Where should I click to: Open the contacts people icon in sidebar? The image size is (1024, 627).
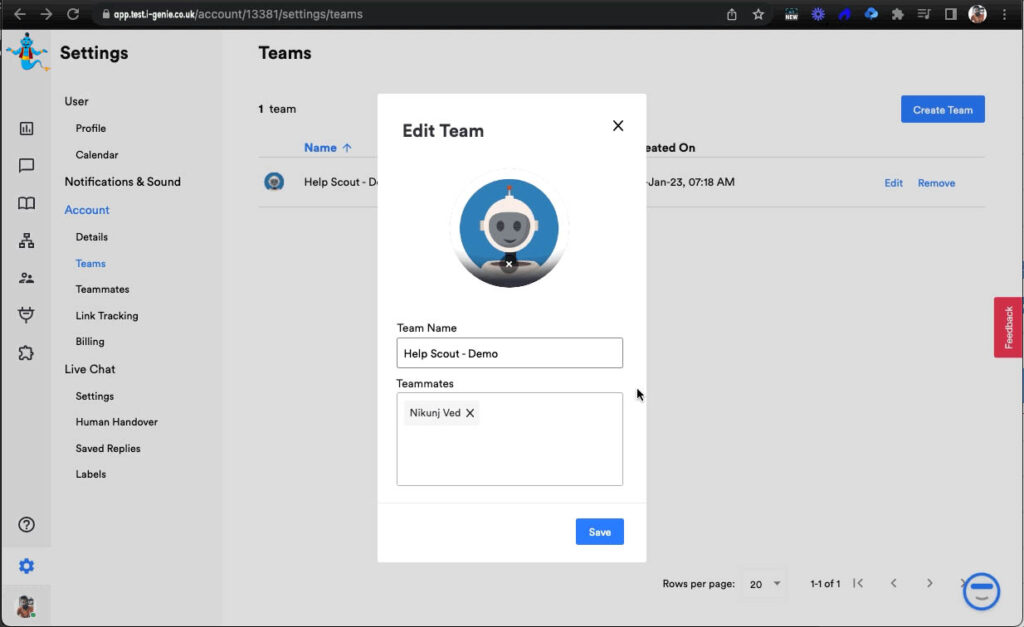click(27, 278)
